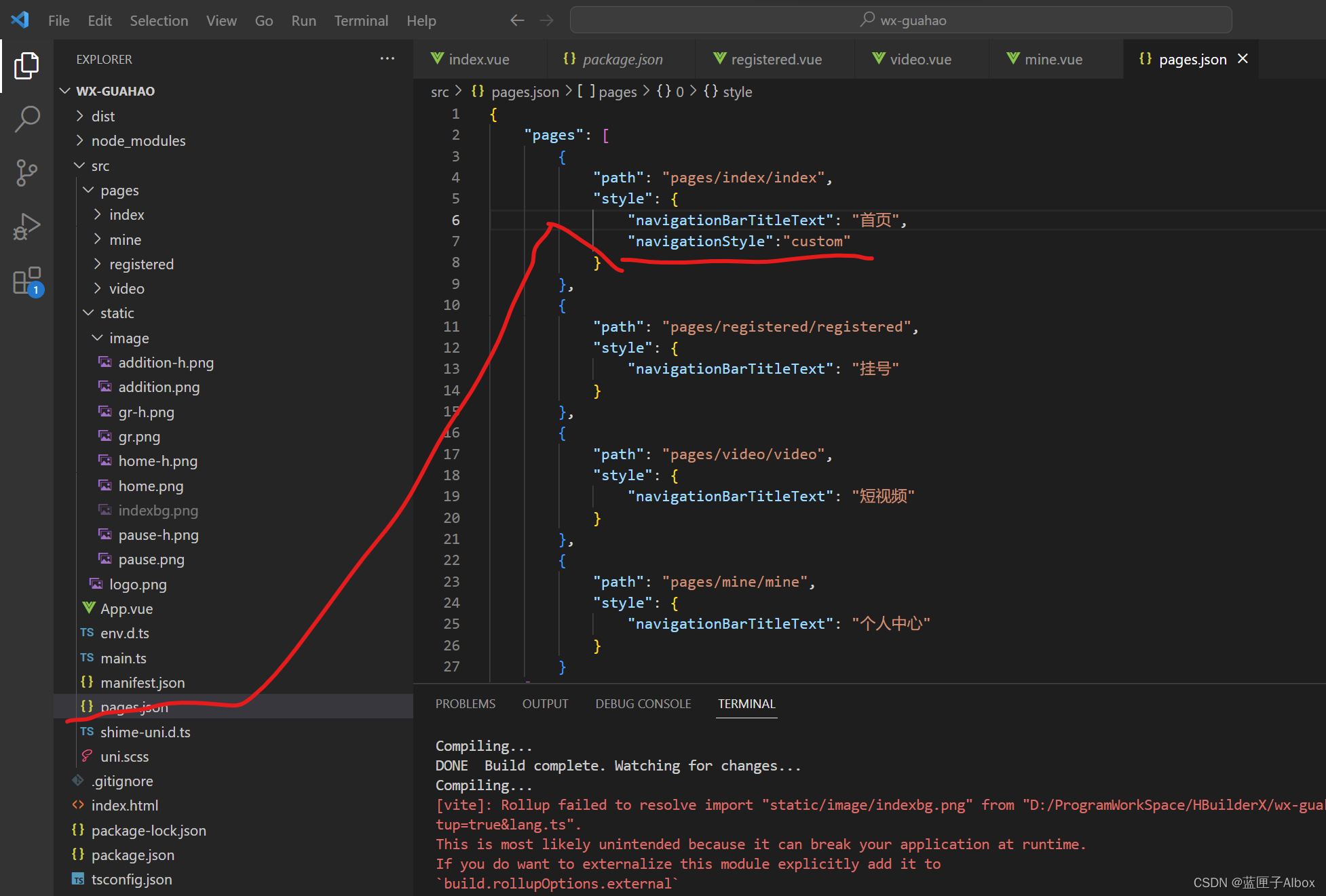Viewport: 1326px width, 896px height.
Task: Go back using navigation arrow
Action: [517, 20]
